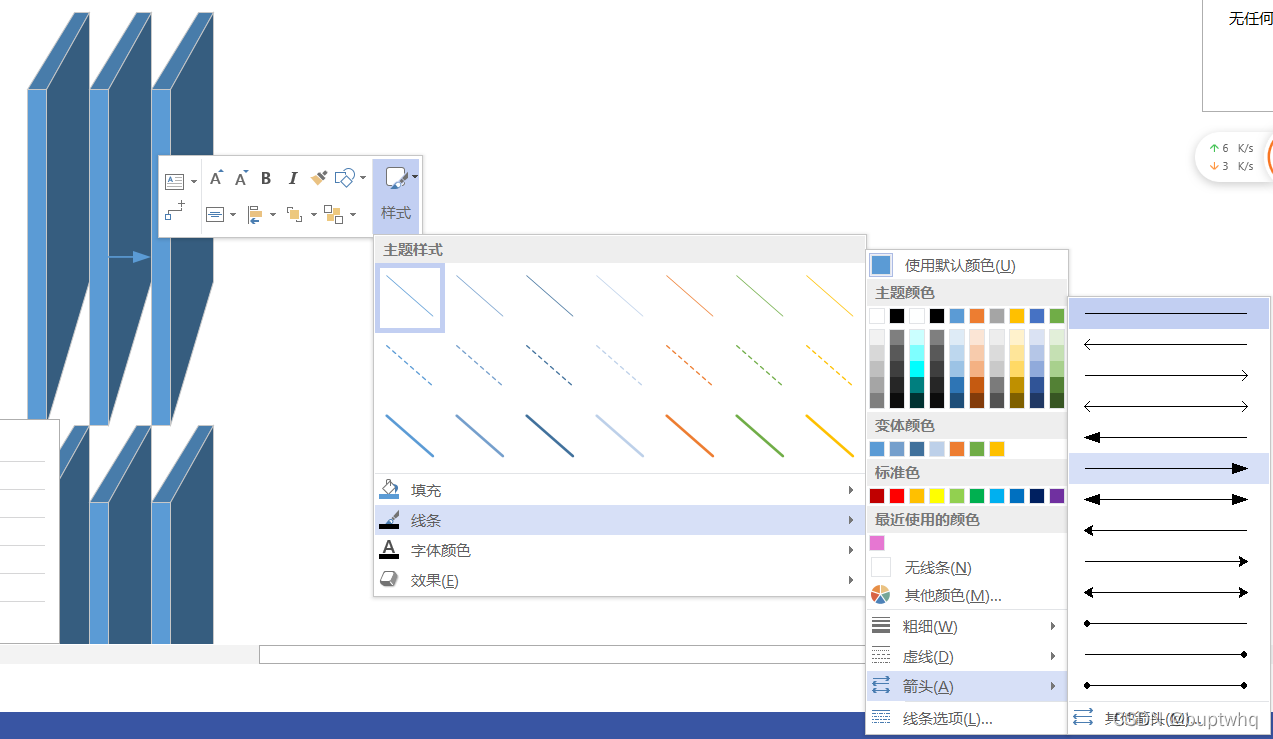Click the horizontal scrollbar below the canvas

pos(562,654)
